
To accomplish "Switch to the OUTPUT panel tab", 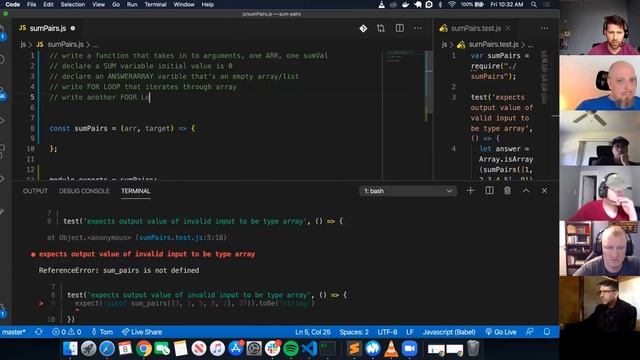I will tap(35, 191).
